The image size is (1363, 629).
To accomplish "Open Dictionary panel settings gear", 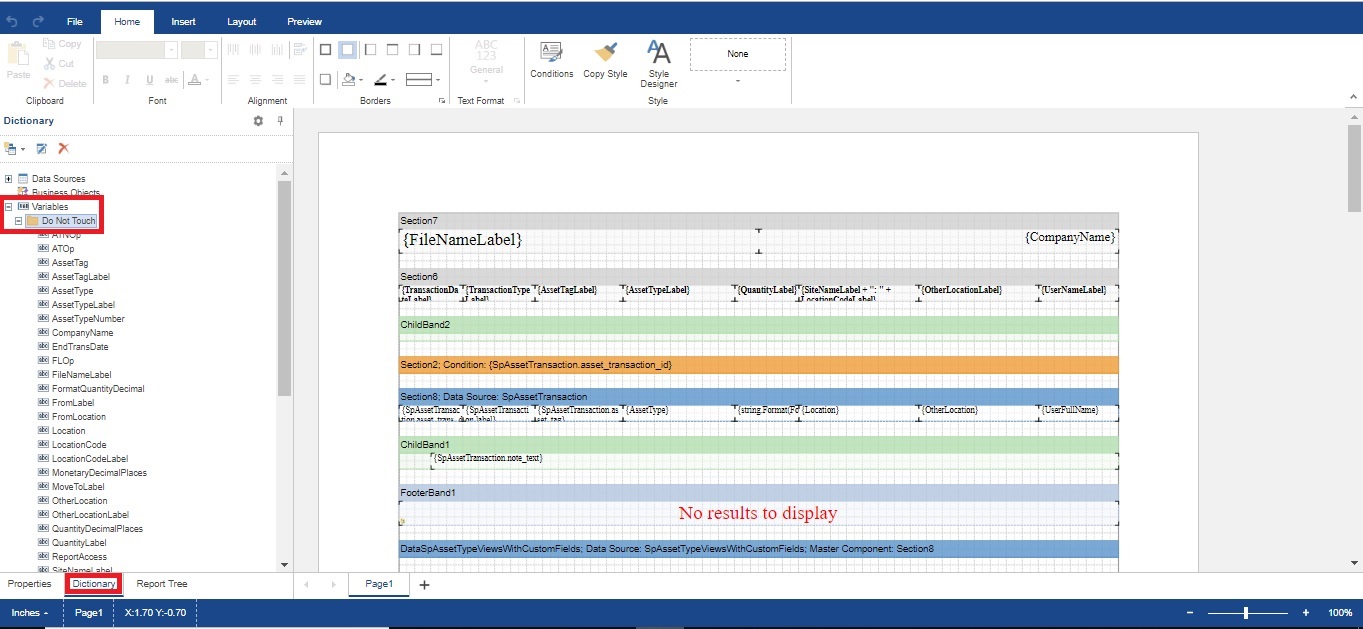I will pyautogui.click(x=258, y=121).
